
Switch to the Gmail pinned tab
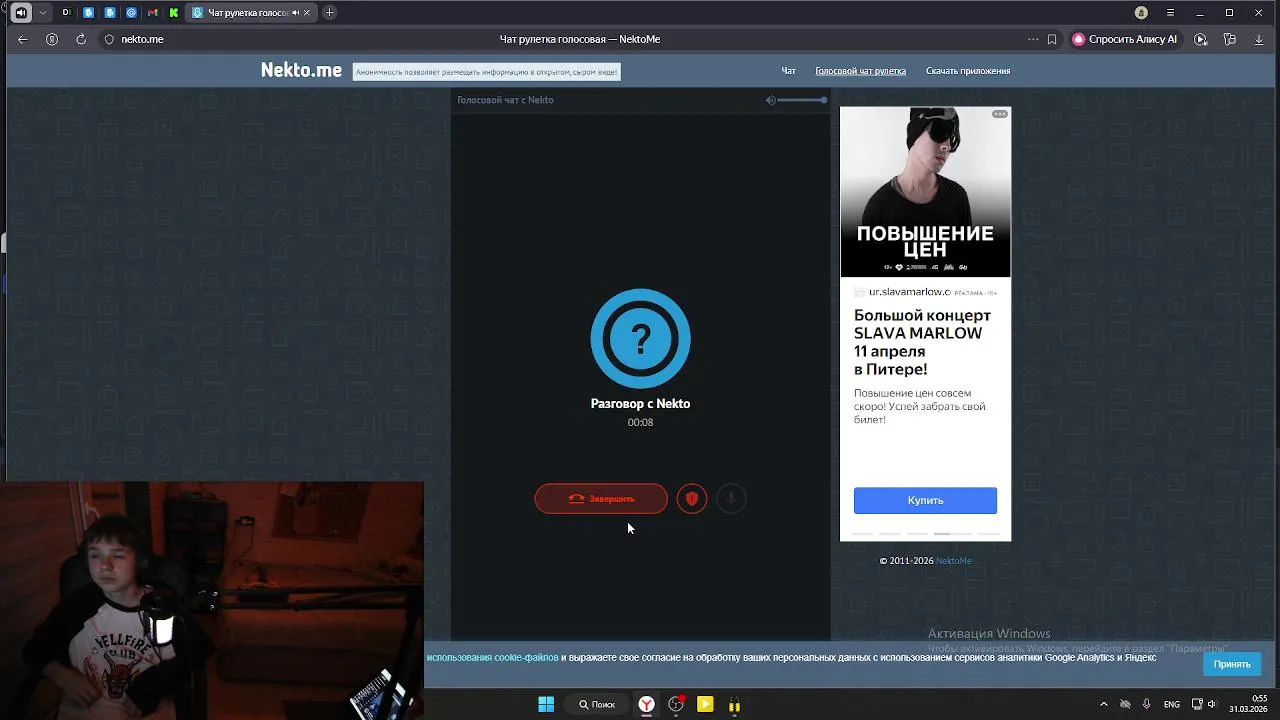(152, 13)
